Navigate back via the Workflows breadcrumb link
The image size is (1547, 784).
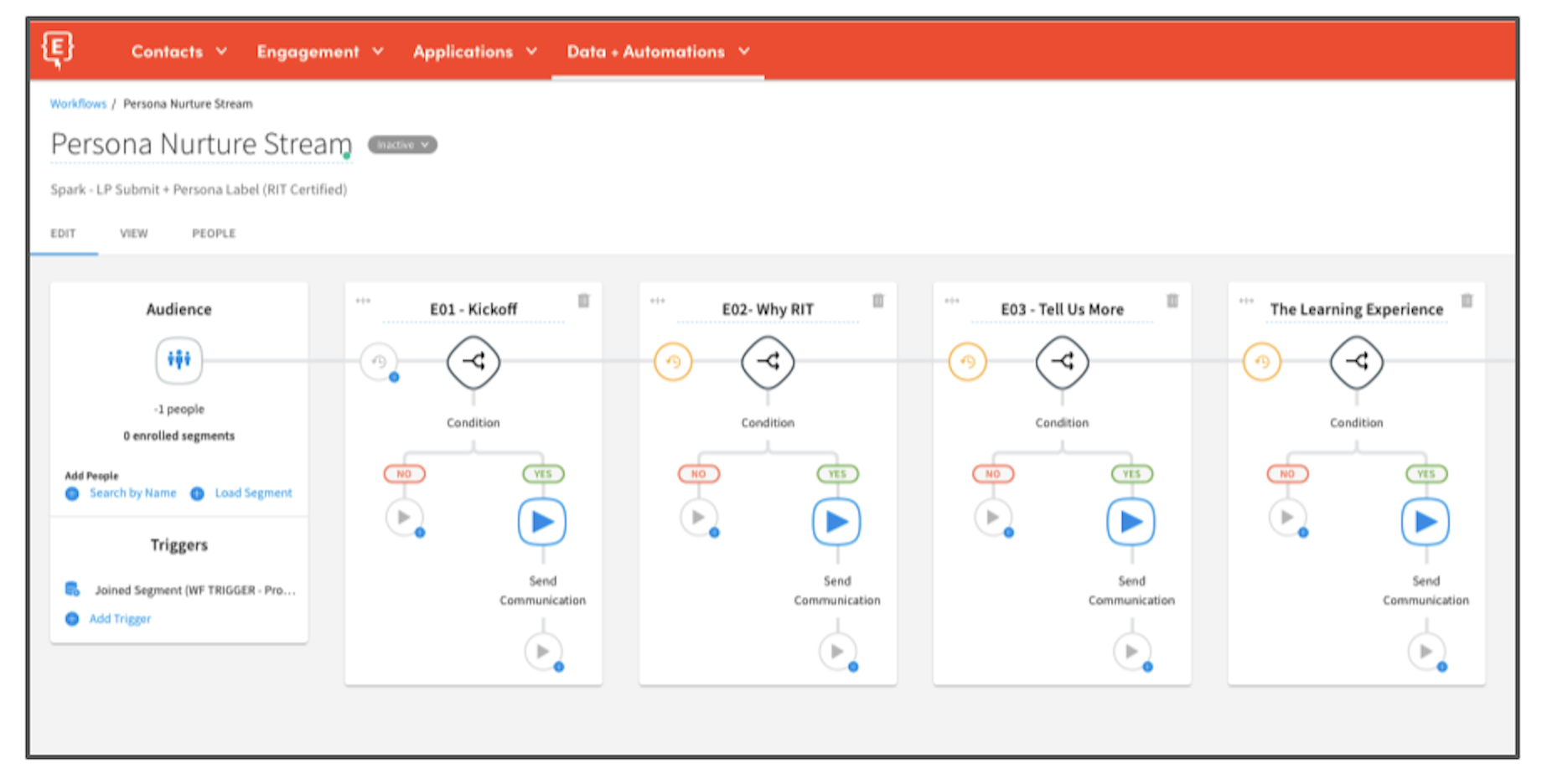77,103
